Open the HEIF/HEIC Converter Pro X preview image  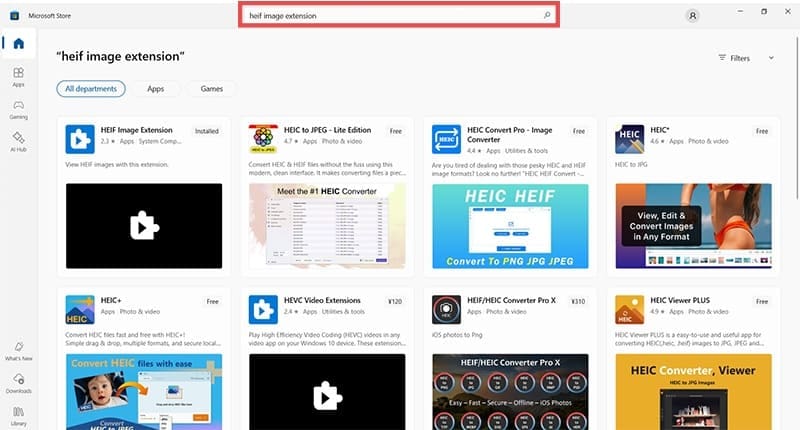510,392
